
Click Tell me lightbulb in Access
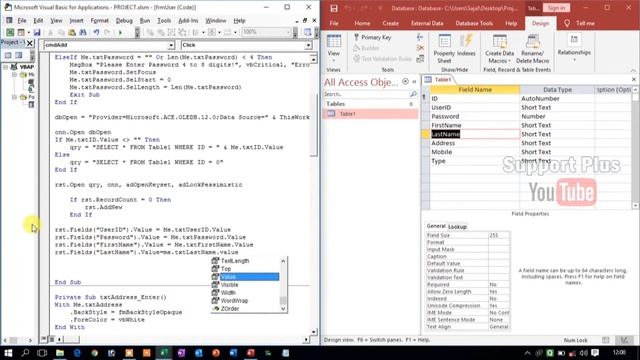pyautogui.click(x=567, y=23)
